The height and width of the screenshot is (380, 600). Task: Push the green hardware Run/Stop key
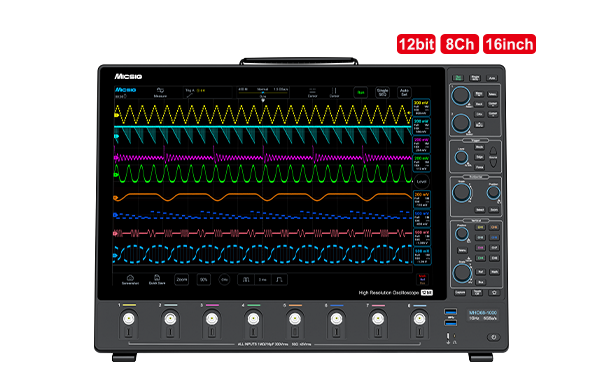[x=458, y=78]
